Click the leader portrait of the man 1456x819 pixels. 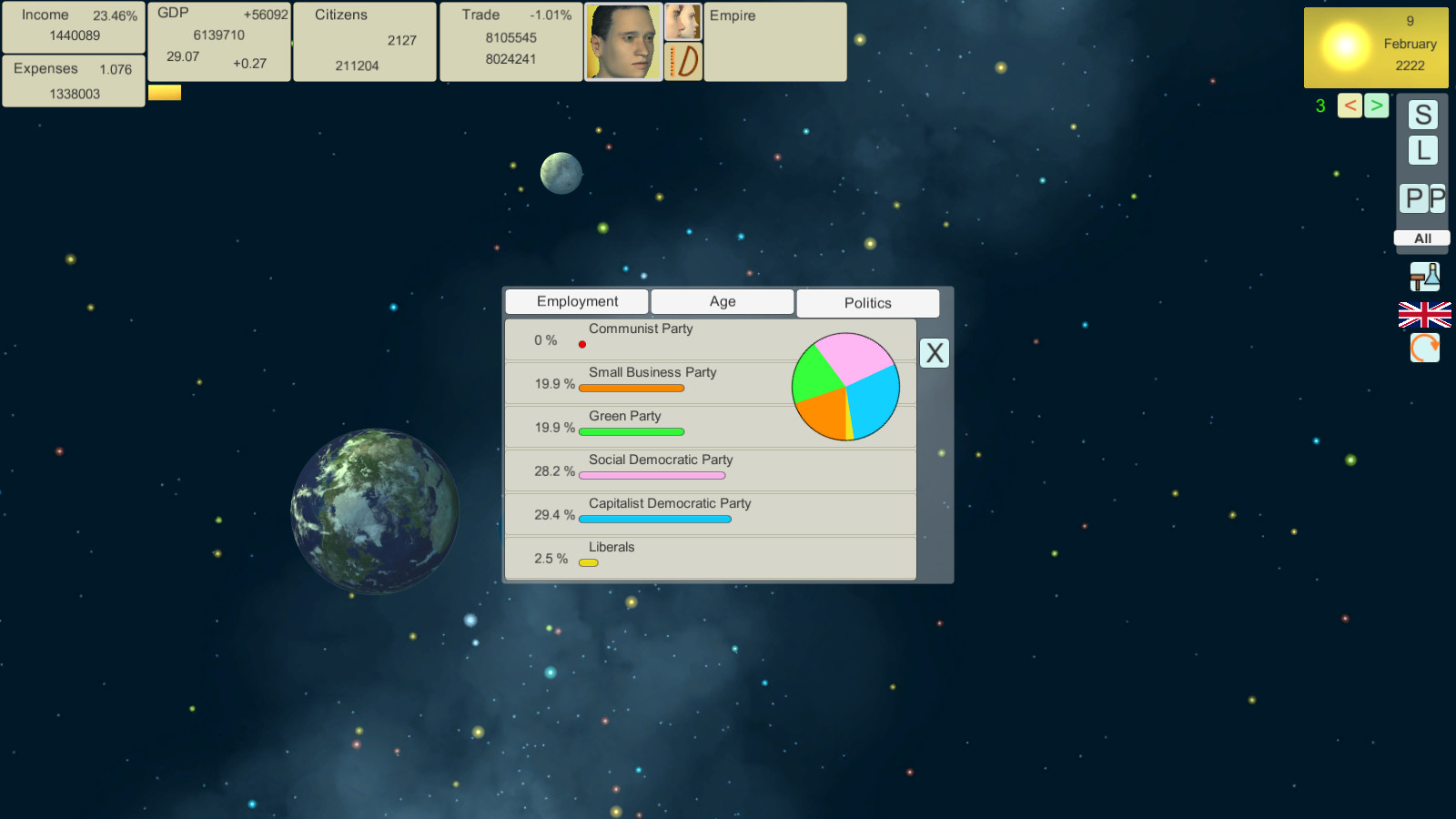pos(622,42)
